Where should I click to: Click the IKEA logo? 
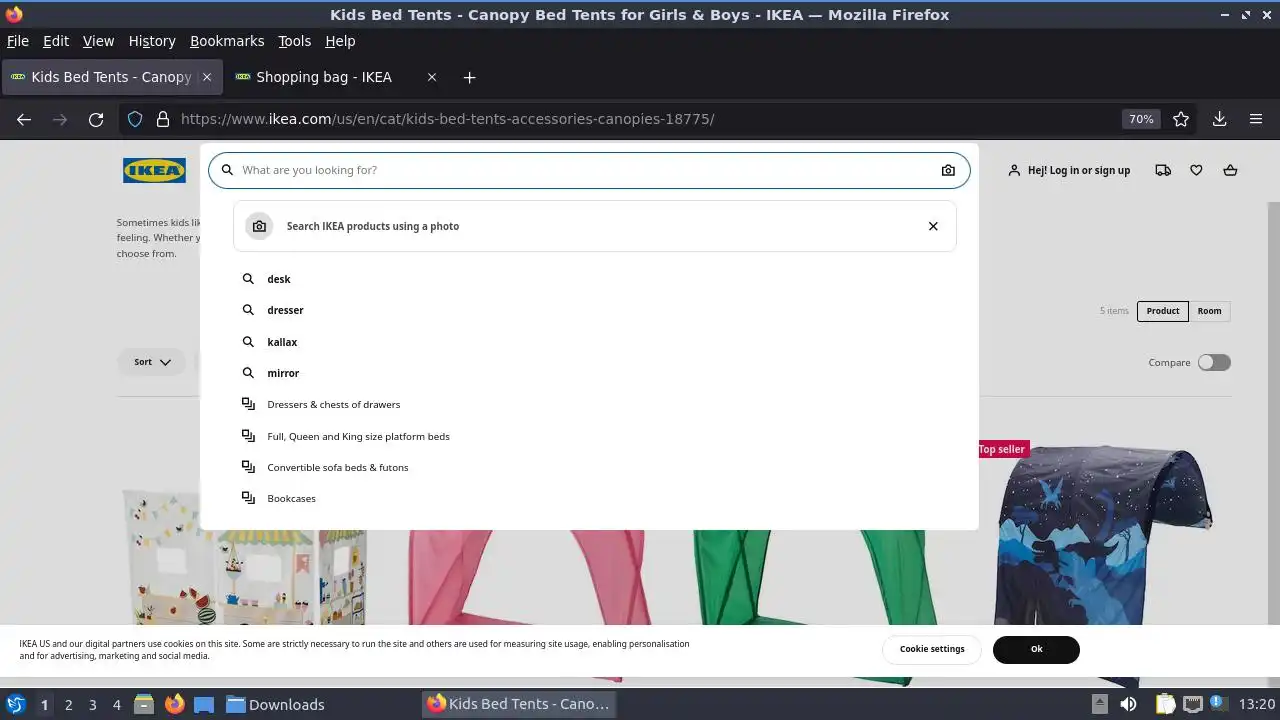154,170
